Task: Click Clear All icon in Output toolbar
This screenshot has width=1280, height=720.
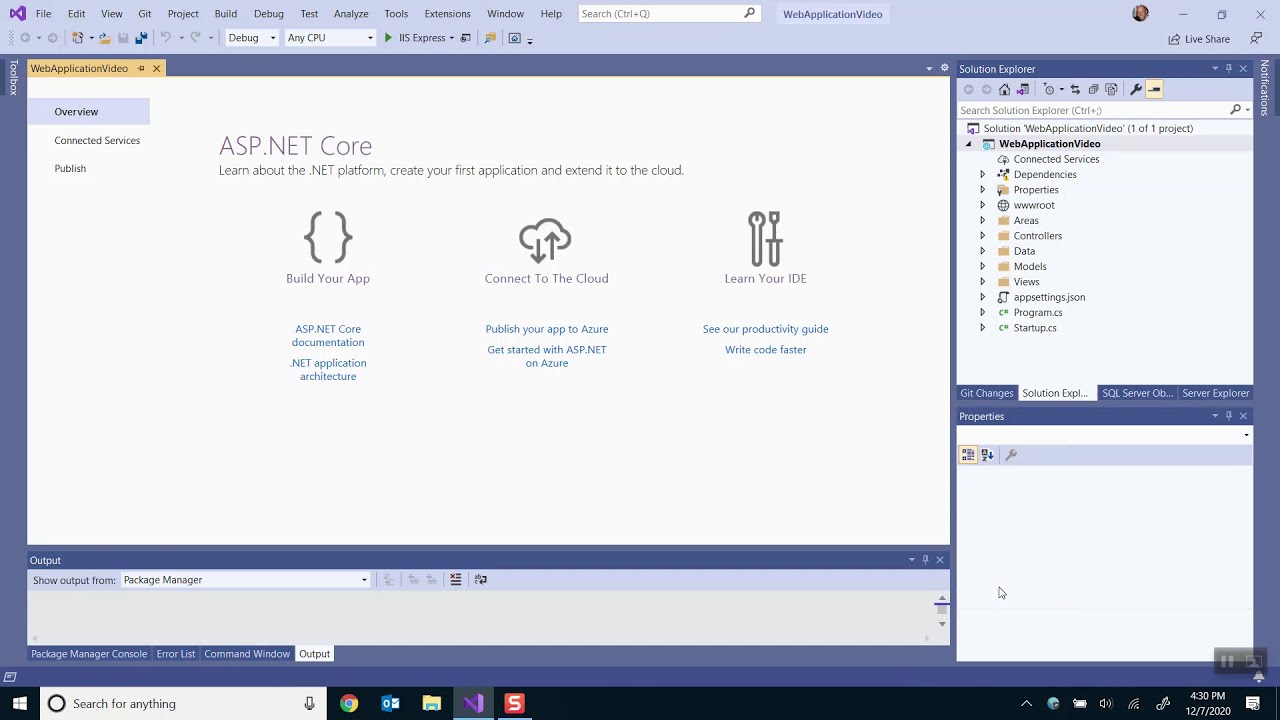Action: (455, 580)
